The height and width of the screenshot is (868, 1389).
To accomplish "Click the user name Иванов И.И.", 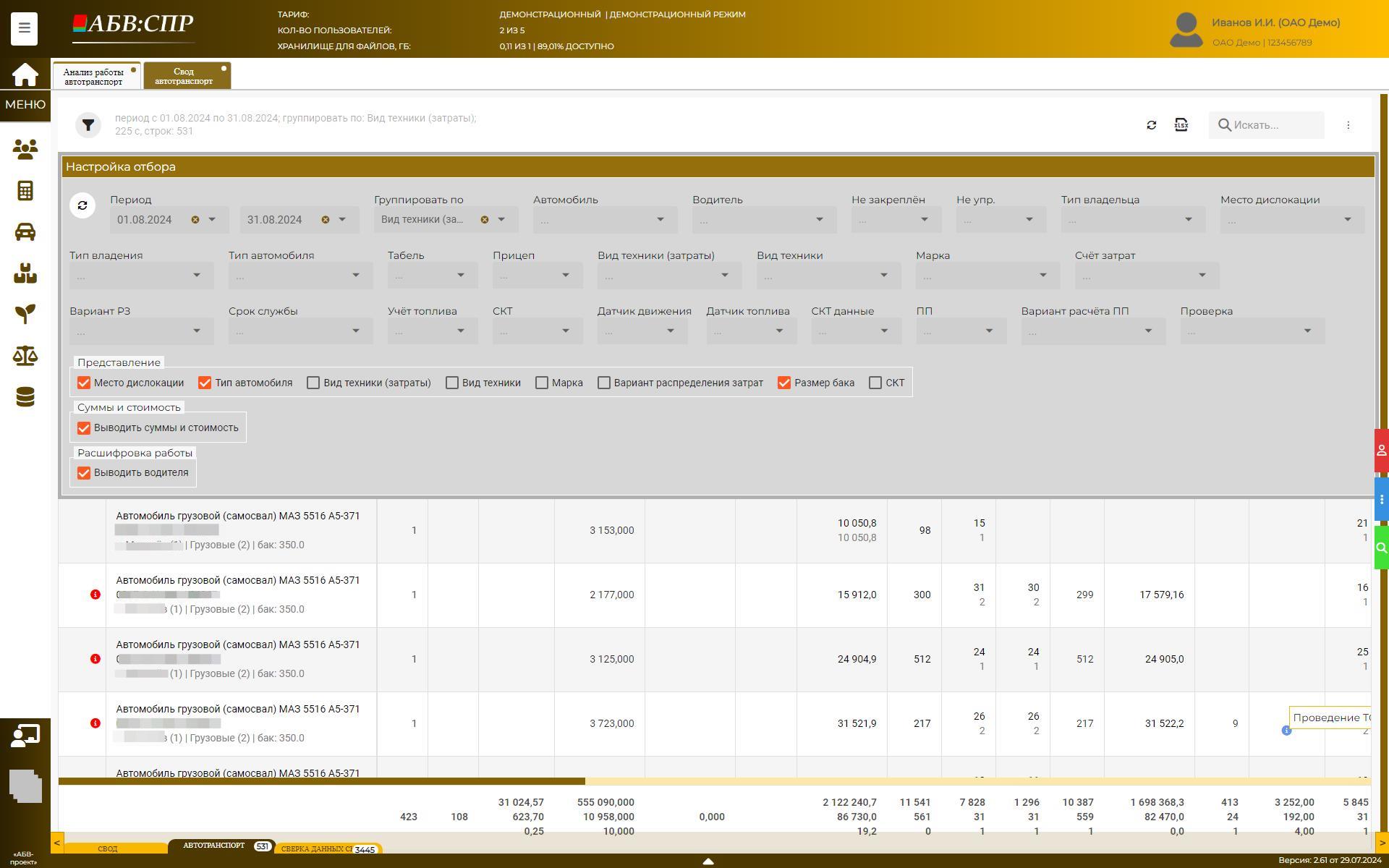I will coord(1275,22).
